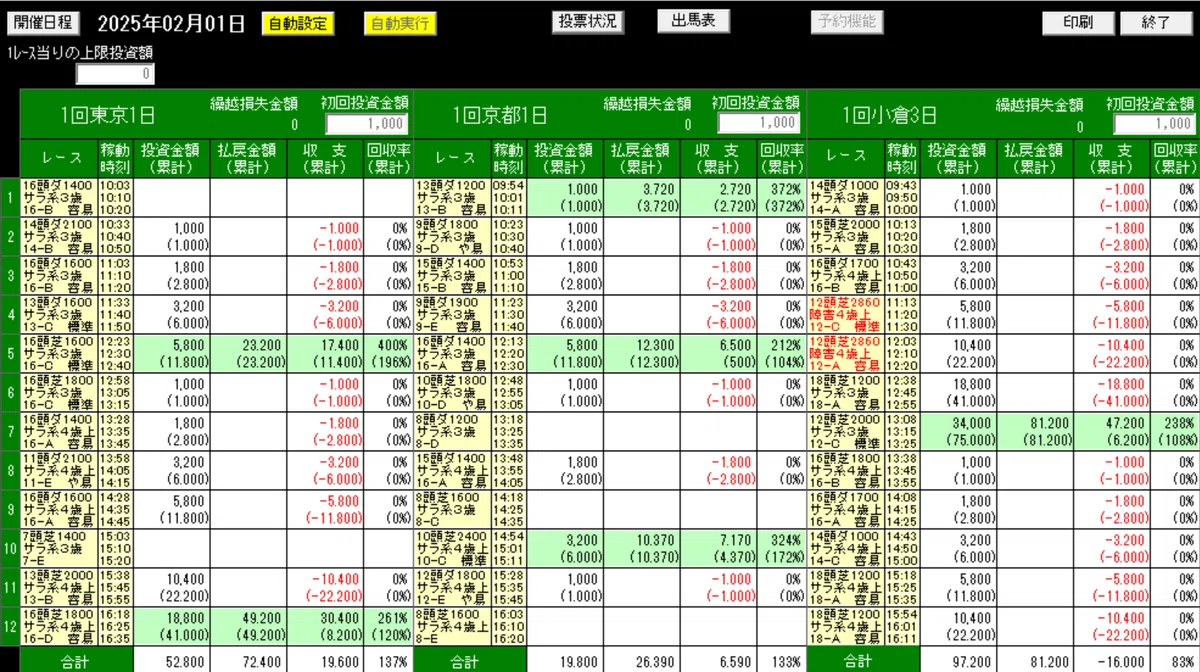Viewport: 1200px width, 672px height.
Task: Select Kyoto race cell 10頭芝2400
Action: click(452, 548)
